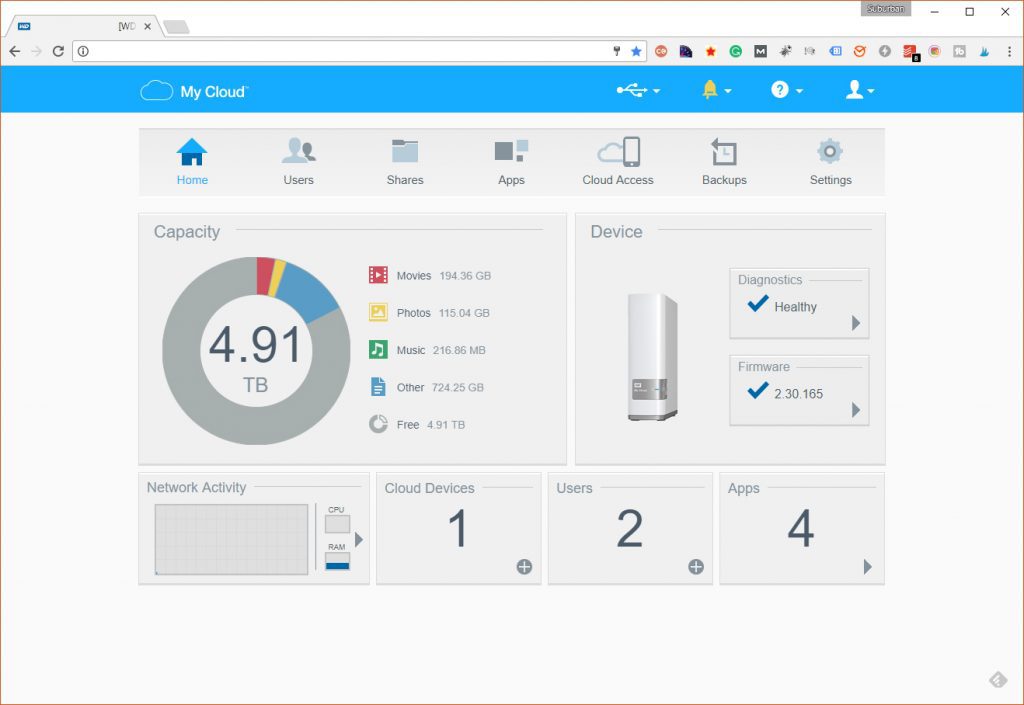Click the Movies capacity icon

[378, 275]
